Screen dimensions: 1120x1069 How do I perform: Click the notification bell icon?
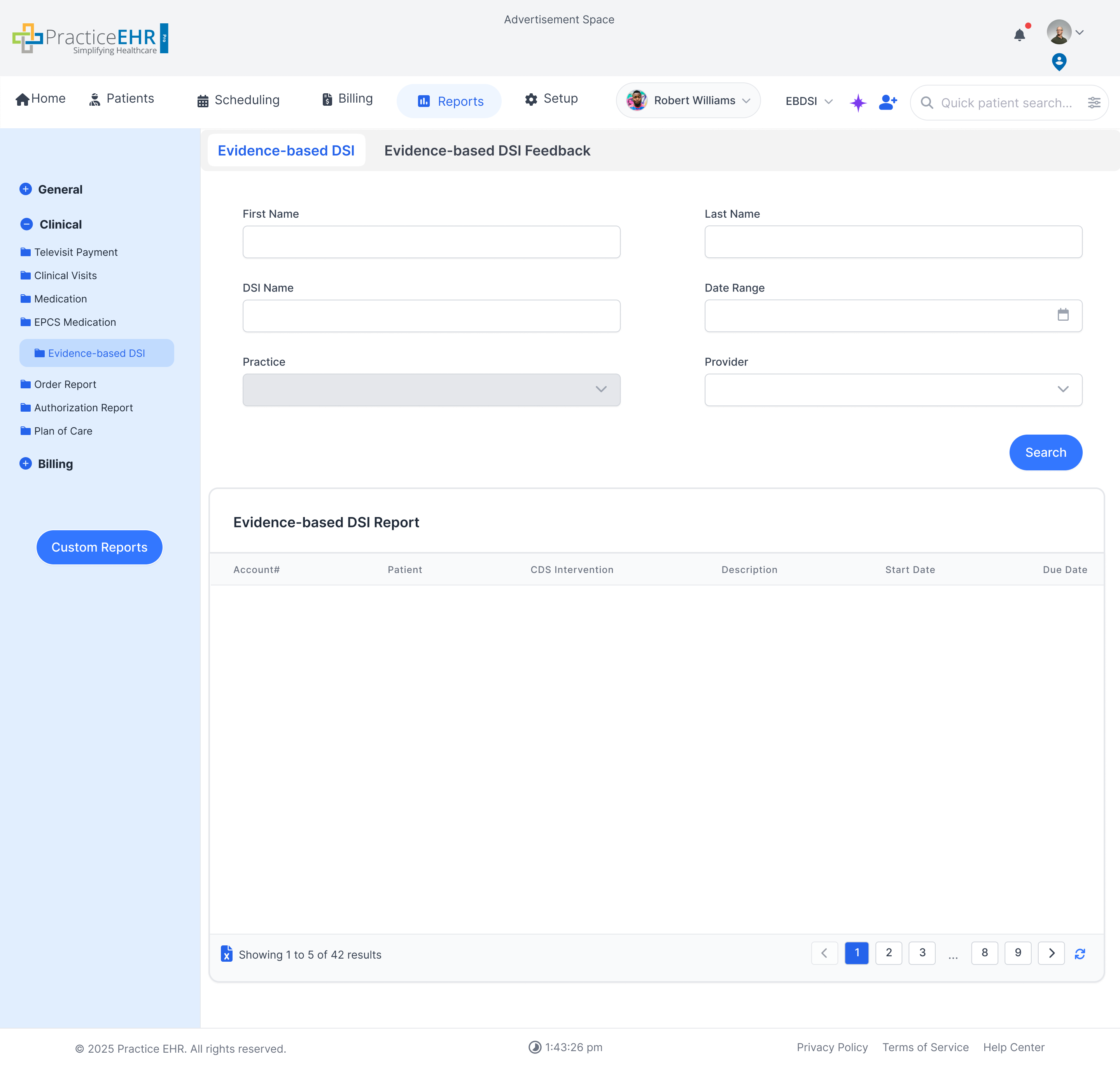click(x=1020, y=35)
